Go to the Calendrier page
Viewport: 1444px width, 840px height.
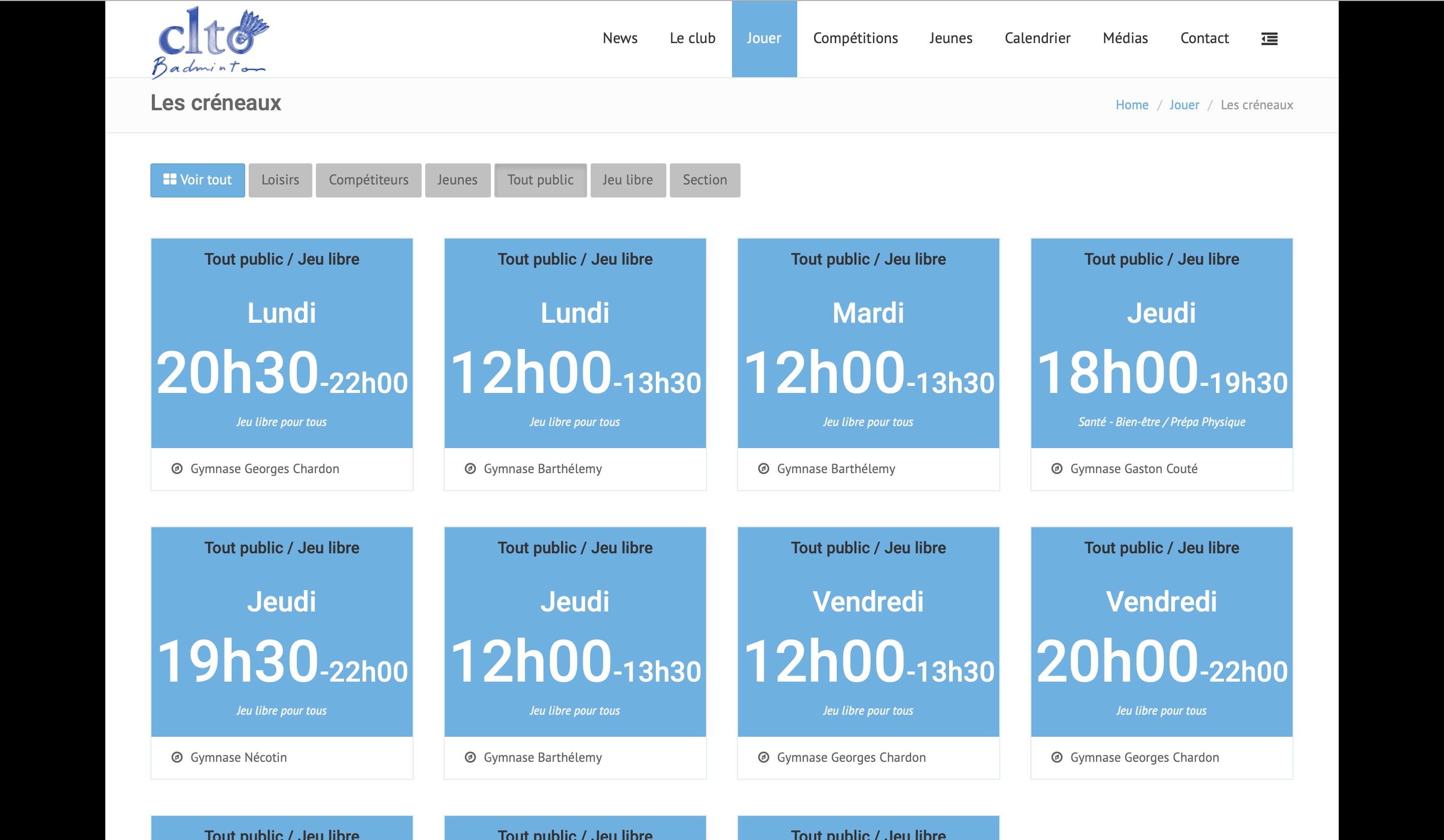[x=1037, y=39]
